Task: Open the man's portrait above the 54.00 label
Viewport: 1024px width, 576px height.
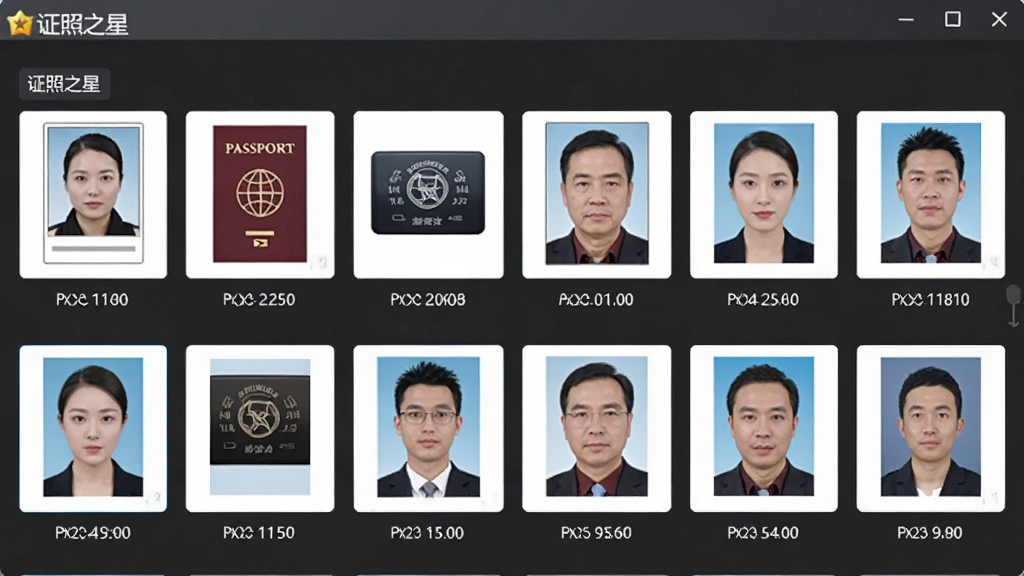Action: point(763,428)
